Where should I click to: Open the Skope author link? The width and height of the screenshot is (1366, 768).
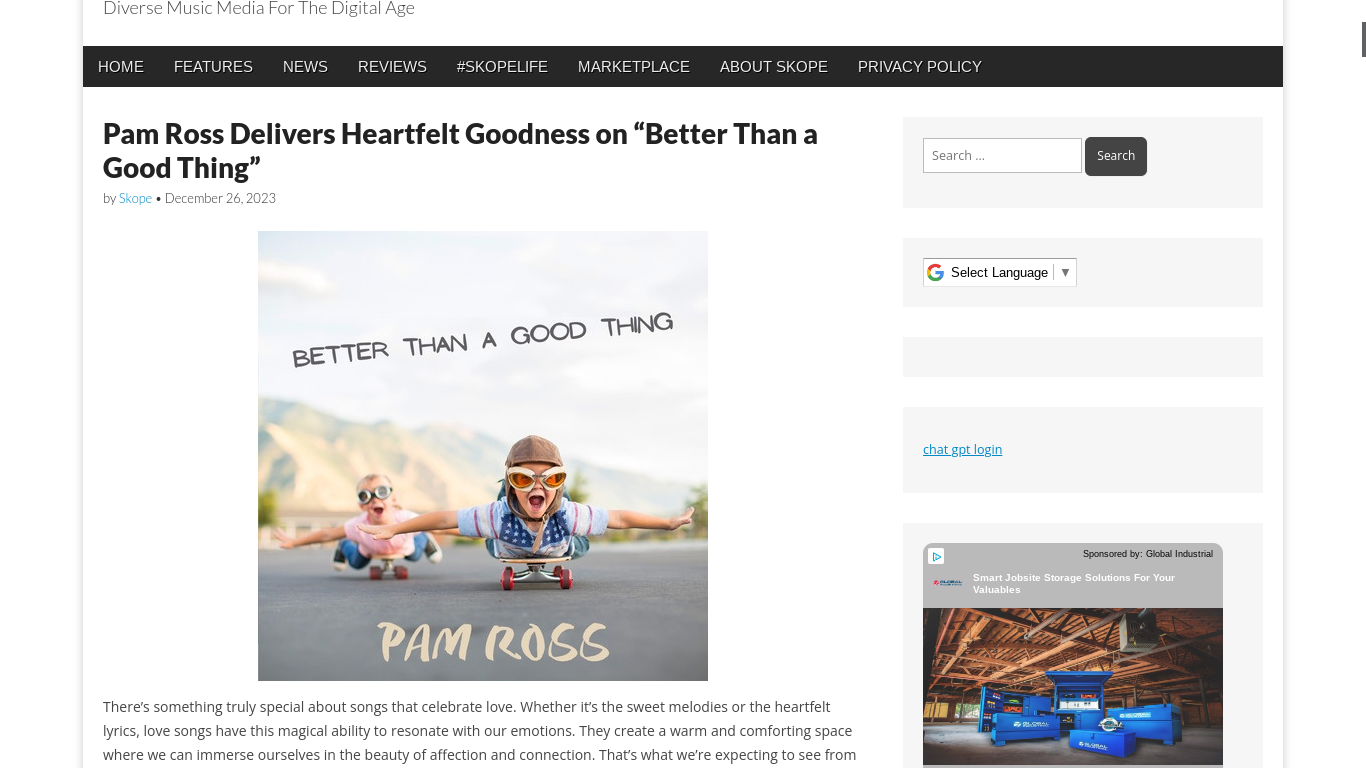pos(135,198)
